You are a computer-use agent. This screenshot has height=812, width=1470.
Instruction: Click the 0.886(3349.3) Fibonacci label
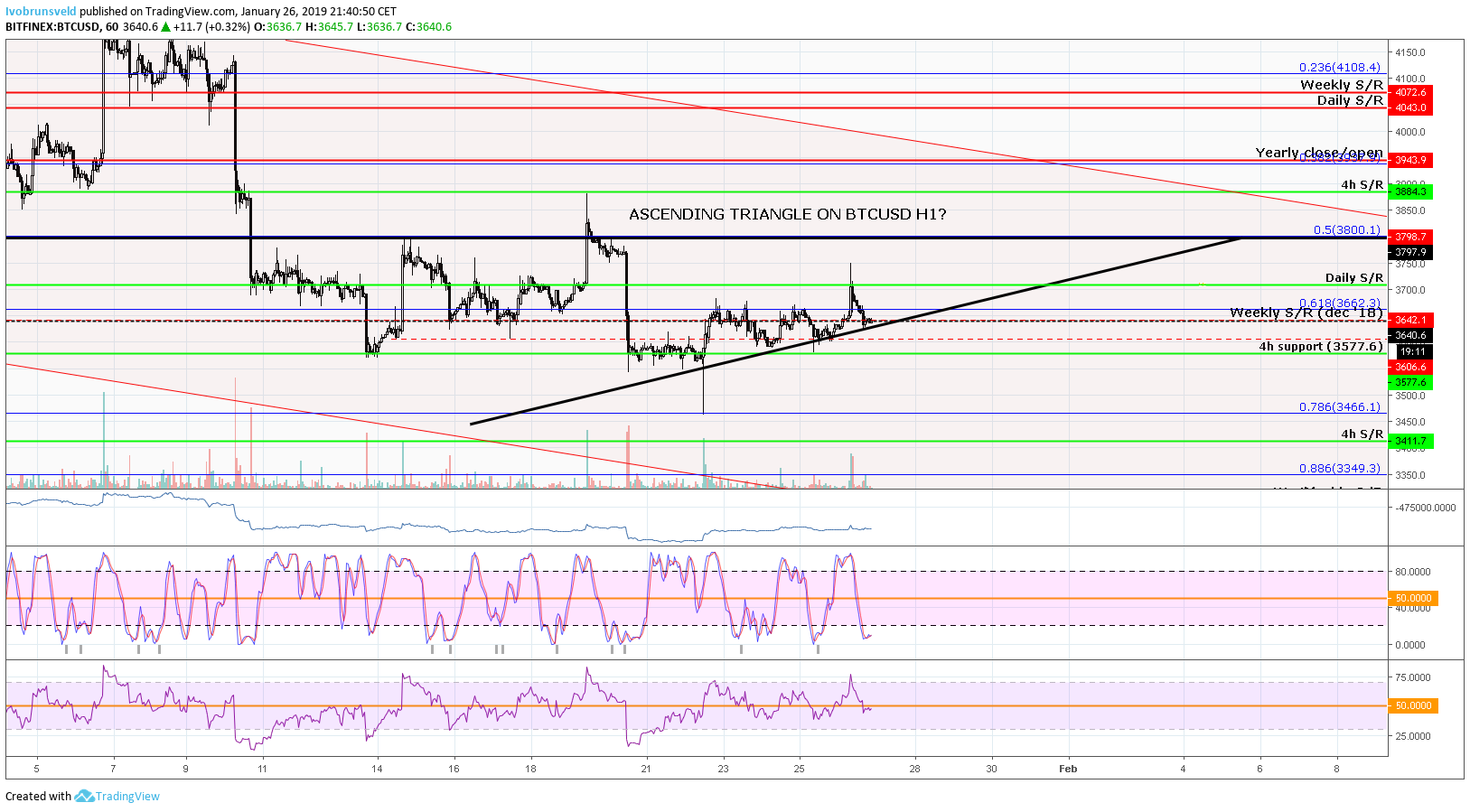(x=1340, y=469)
